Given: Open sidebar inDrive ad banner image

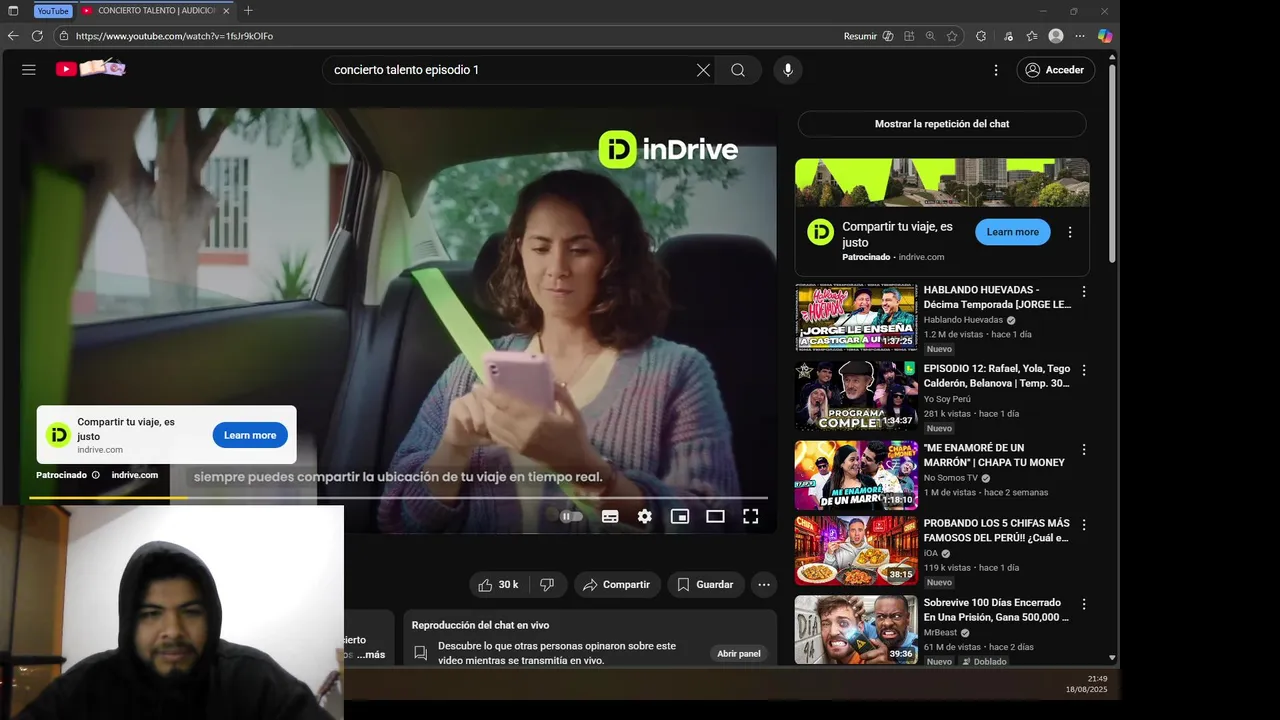Looking at the screenshot, I should tap(942, 182).
